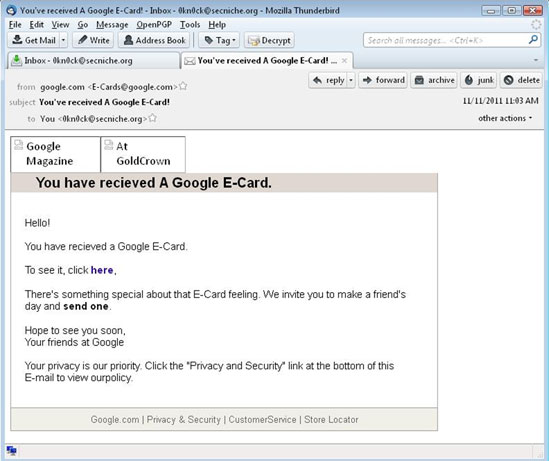Open the tab list dropdown arrow

click(x=536, y=60)
